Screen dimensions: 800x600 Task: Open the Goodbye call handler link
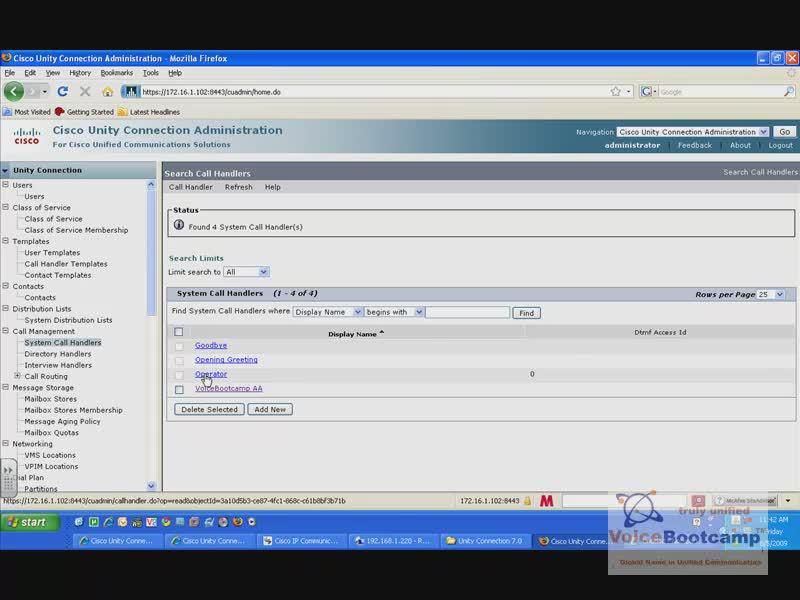click(x=211, y=345)
